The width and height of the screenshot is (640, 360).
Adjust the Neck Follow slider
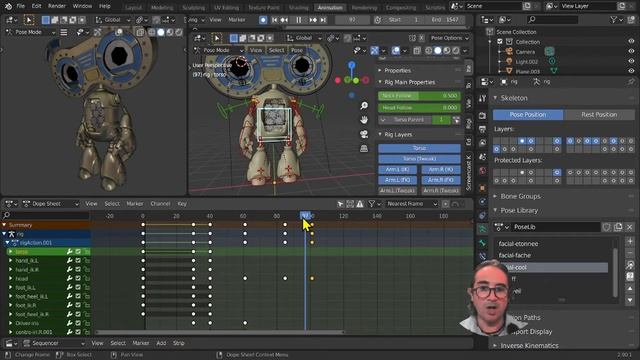[x=419, y=96]
